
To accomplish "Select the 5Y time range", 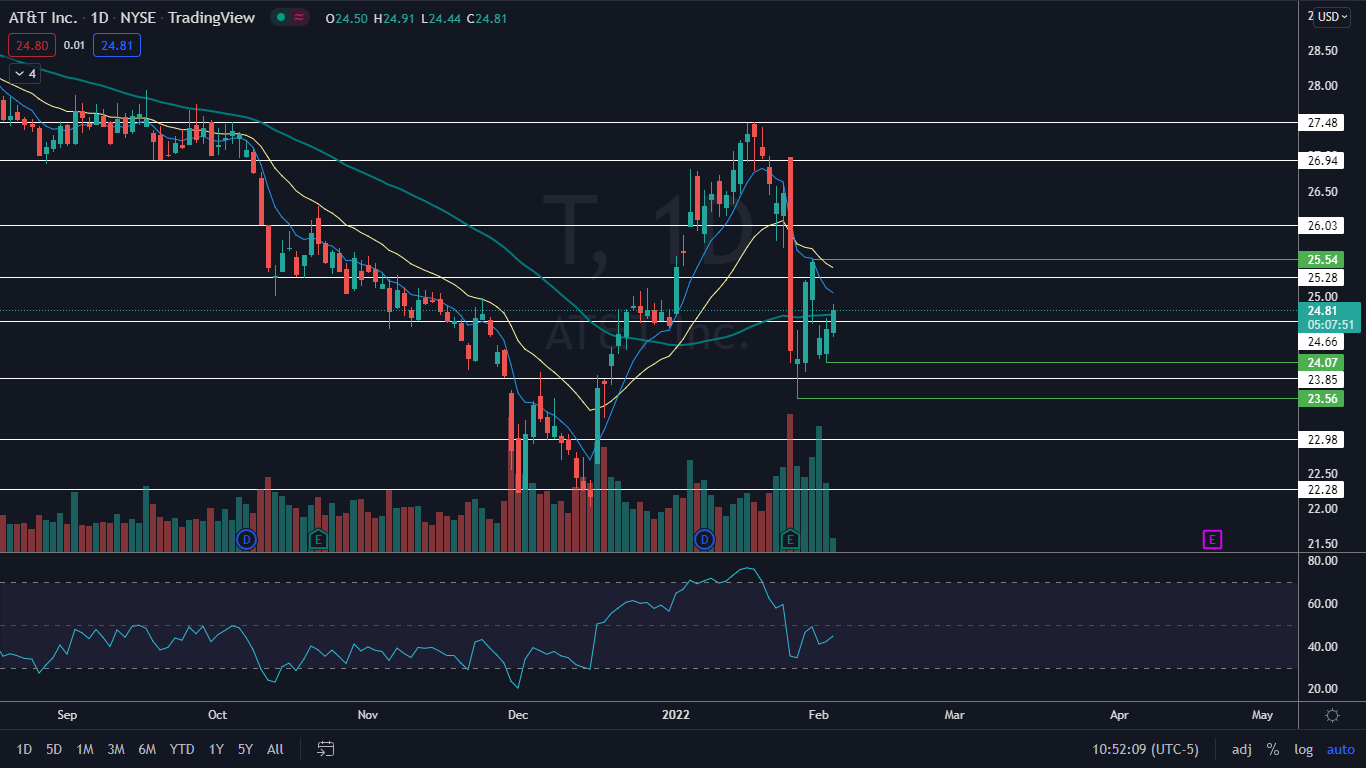I will pyautogui.click(x=246, y=749).
